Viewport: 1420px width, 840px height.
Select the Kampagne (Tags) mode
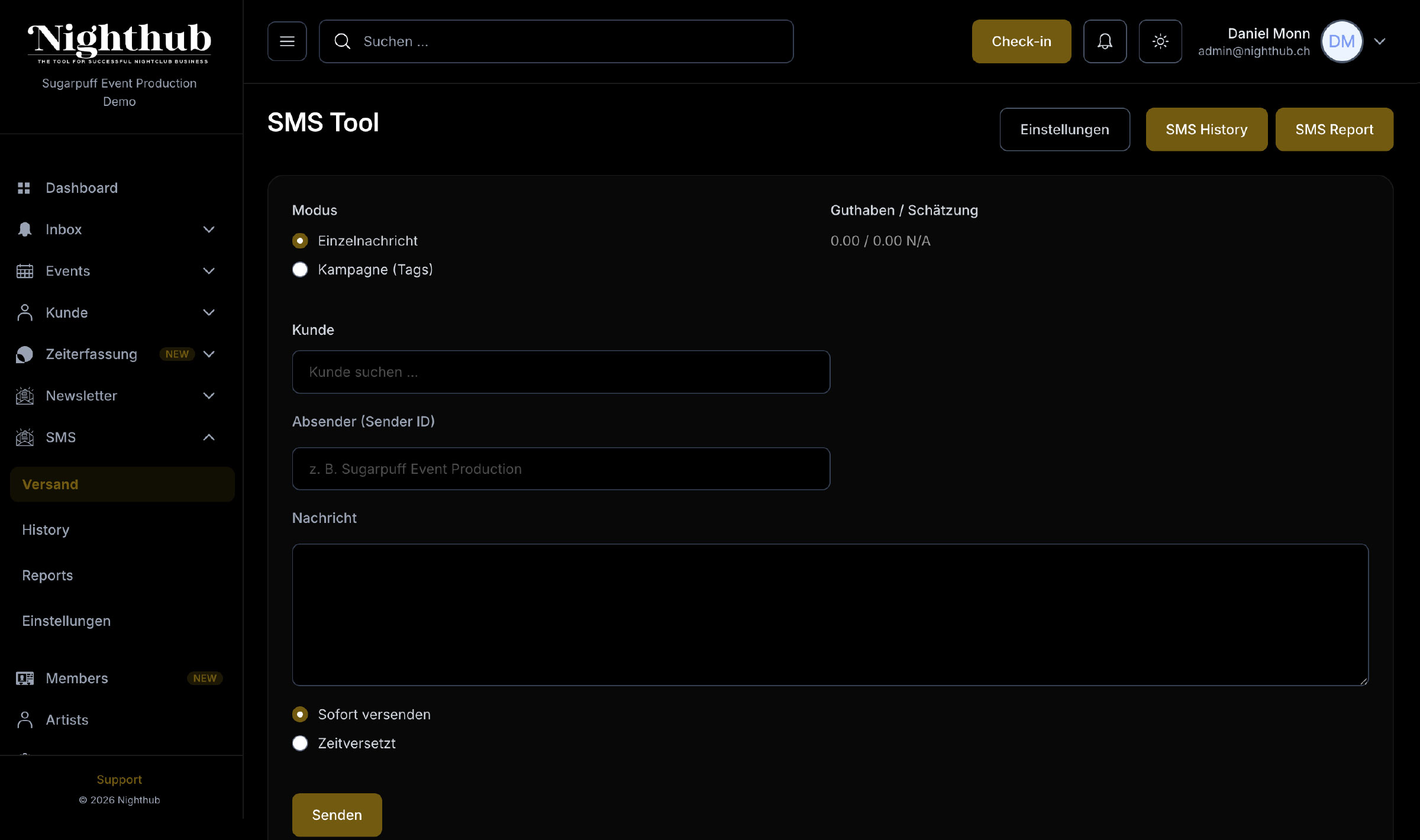click(x=300, y=269)
